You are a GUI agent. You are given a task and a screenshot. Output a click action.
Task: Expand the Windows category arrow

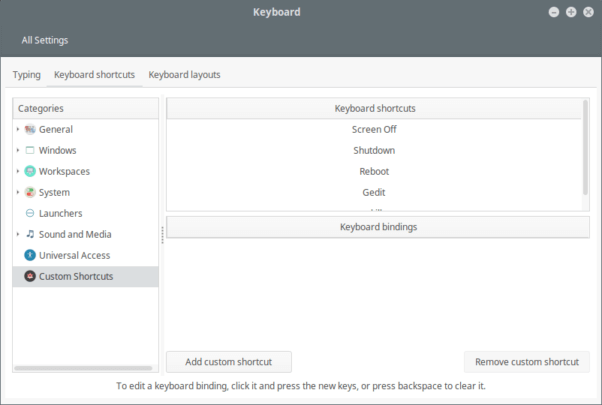coord(18,150)
